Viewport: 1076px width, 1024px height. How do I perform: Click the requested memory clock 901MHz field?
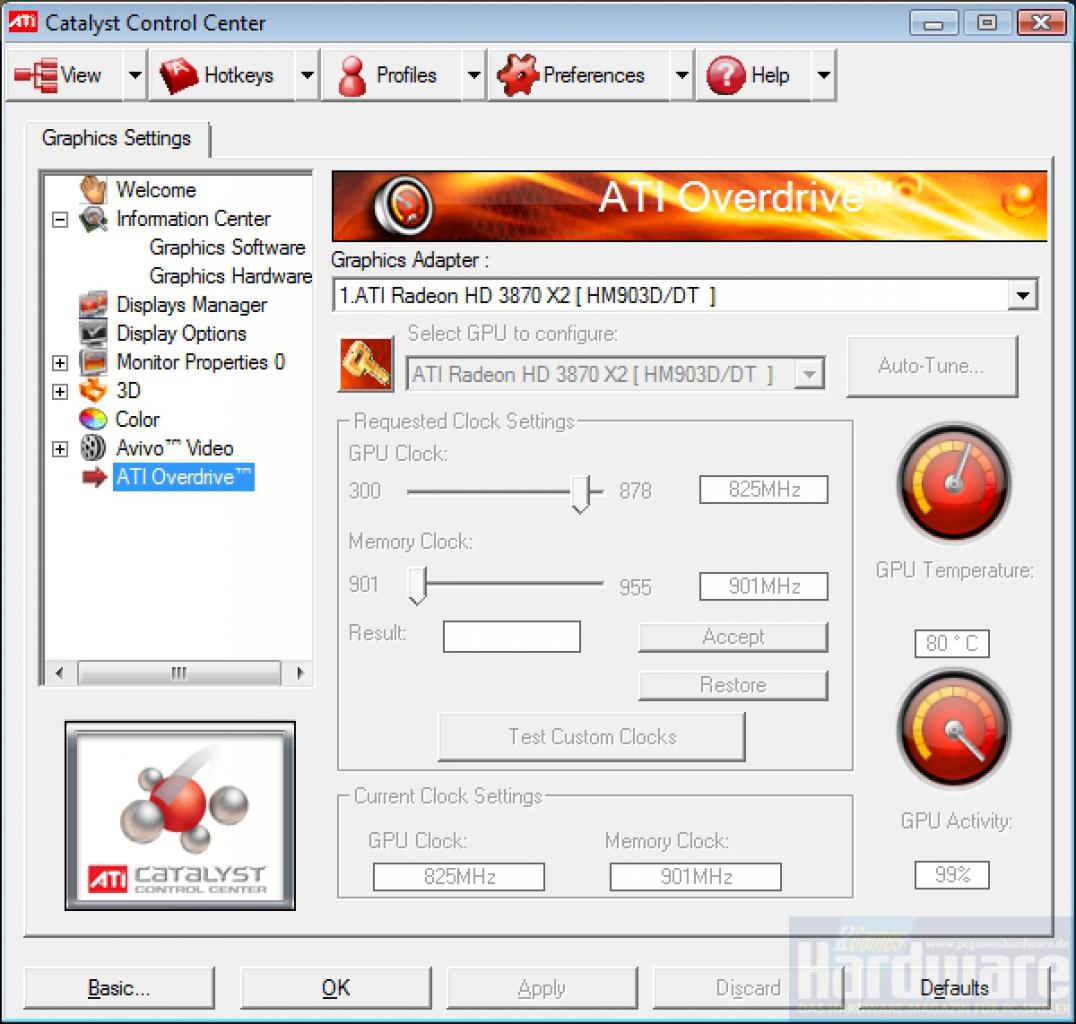pyautogui.click(x=764, y=586)
